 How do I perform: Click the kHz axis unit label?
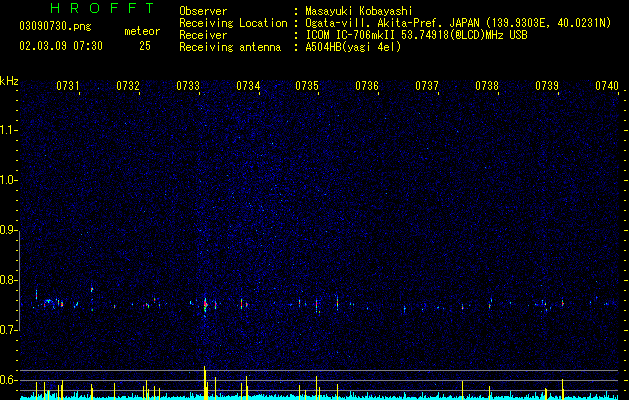coord(9,81)
